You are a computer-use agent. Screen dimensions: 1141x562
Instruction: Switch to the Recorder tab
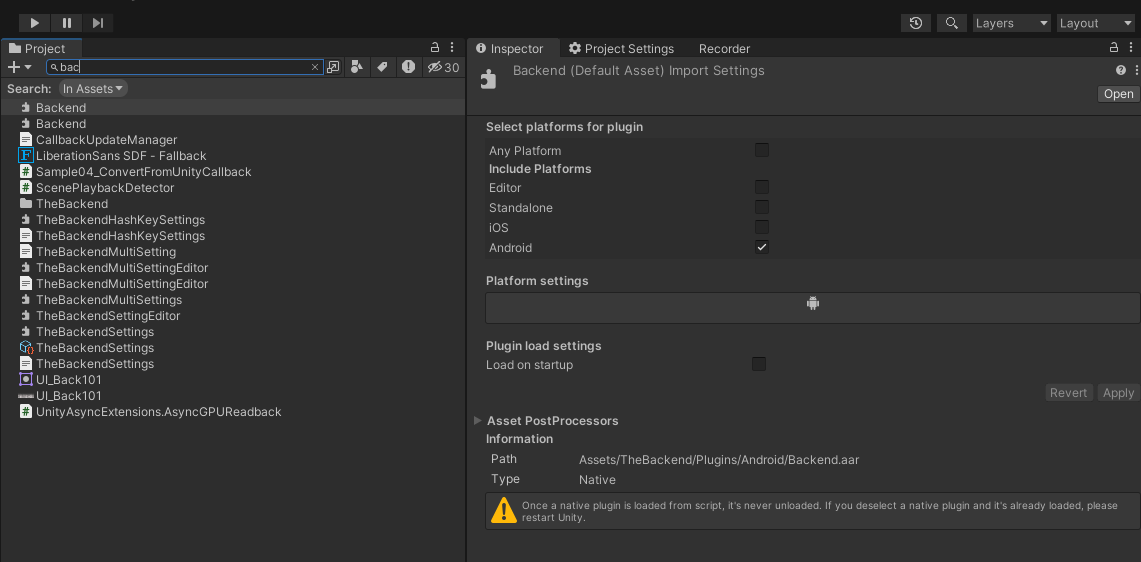coord(724,49)
